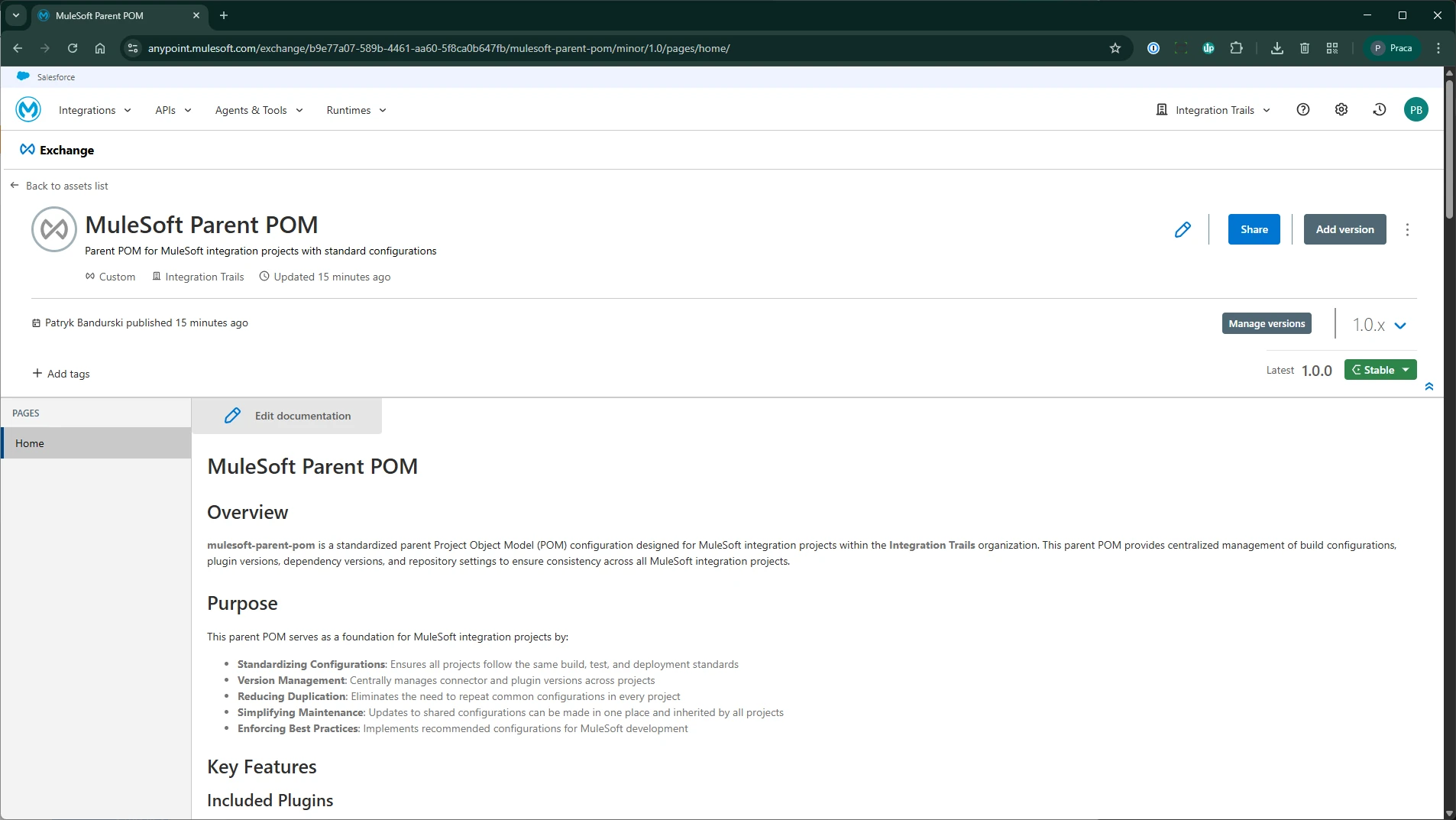Open the help question mark icon
Image resolution: width=1456 pixels, height=820 pixels.
pos(1303,110)
